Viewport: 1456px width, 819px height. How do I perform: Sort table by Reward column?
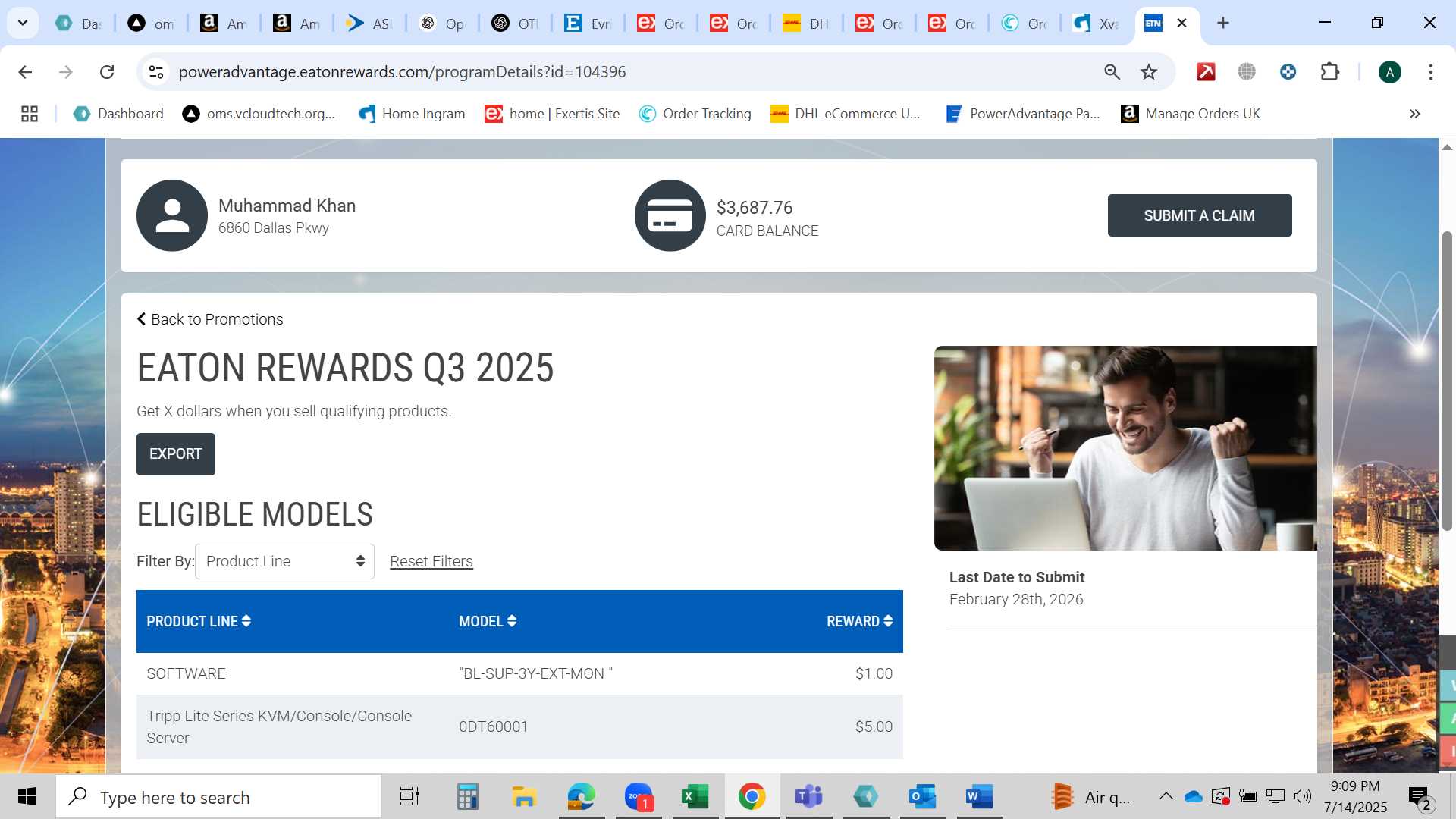(859, 621)
